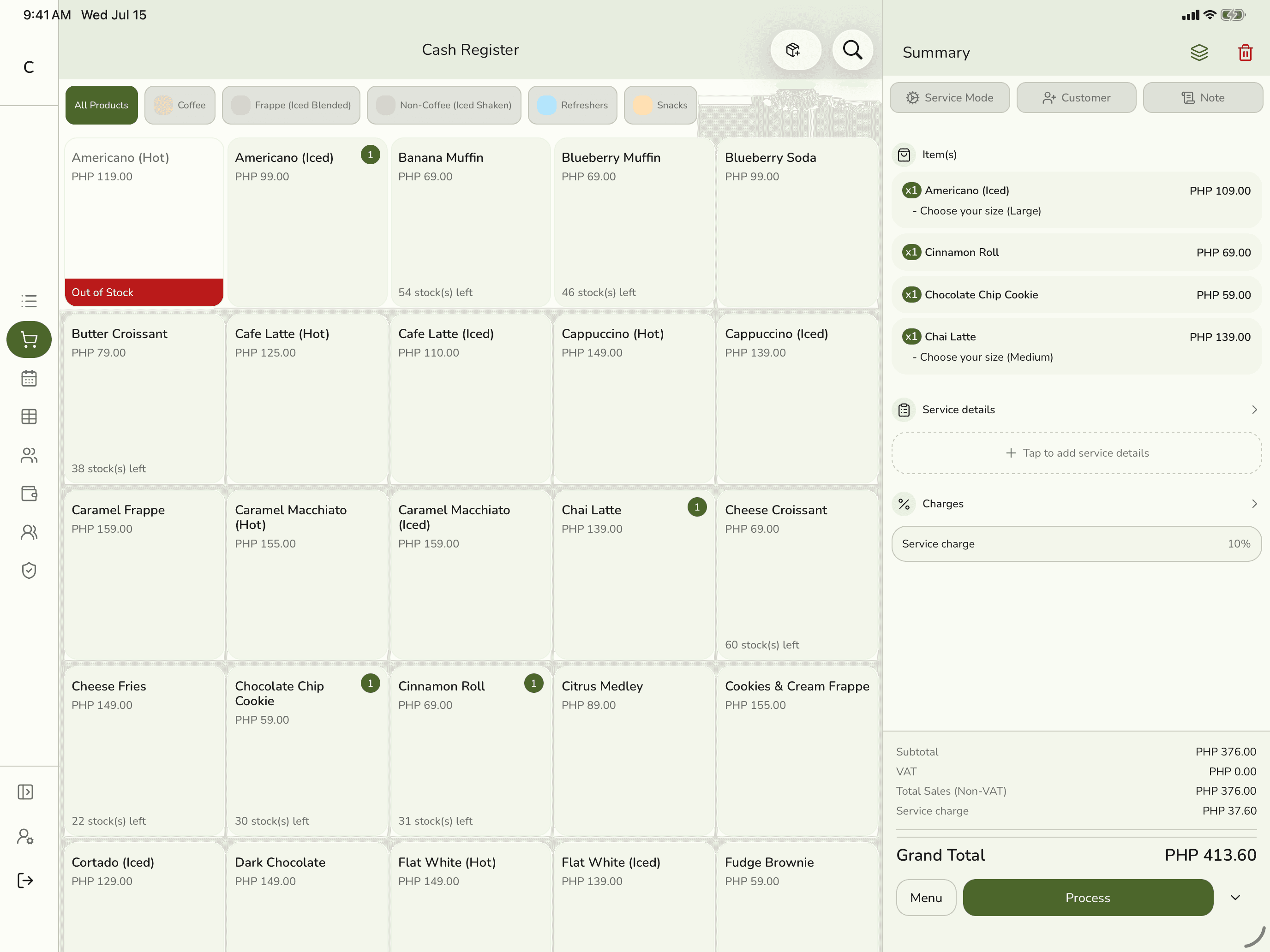This screenshot has width=1270, height=952.
Task: Open the Service Mode button
Action: coord(950,98)
